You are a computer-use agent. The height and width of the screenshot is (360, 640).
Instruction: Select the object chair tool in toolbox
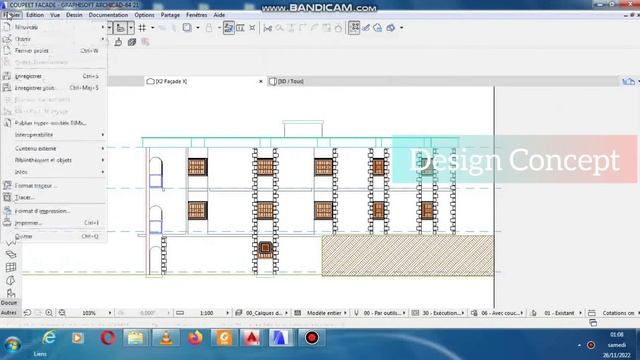[11, 293]
